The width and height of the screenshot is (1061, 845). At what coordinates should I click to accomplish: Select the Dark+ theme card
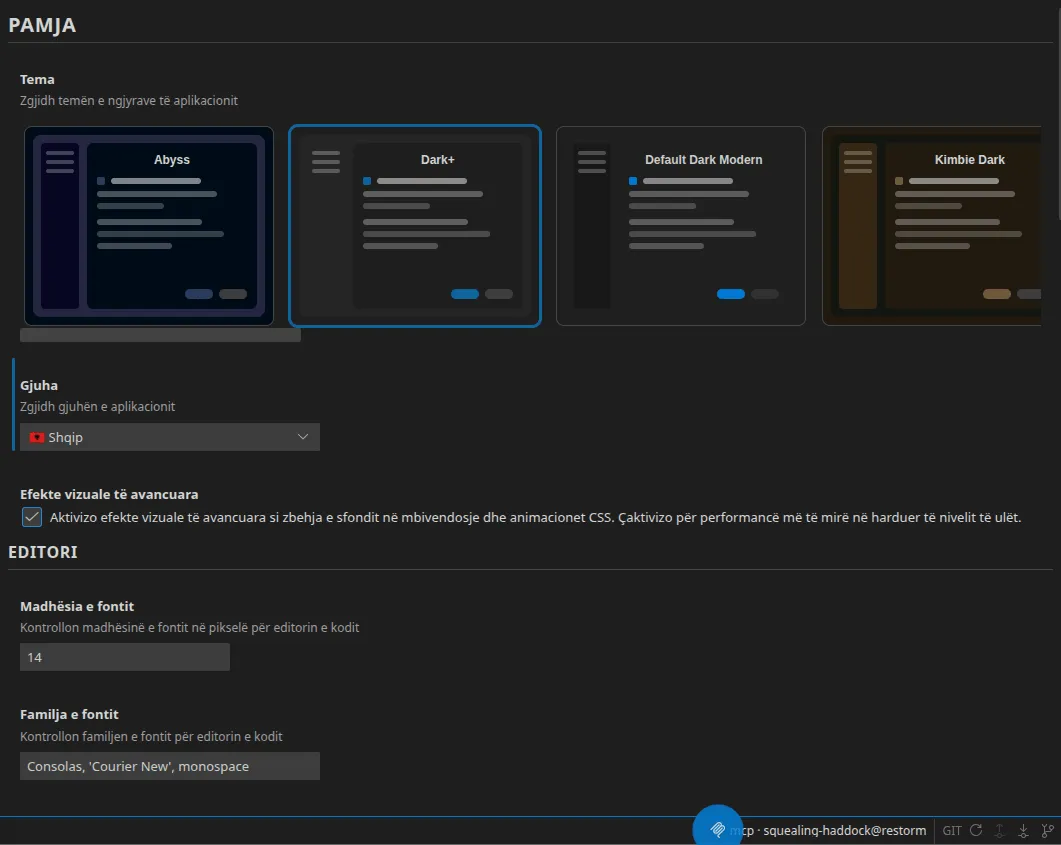point(415,225)
